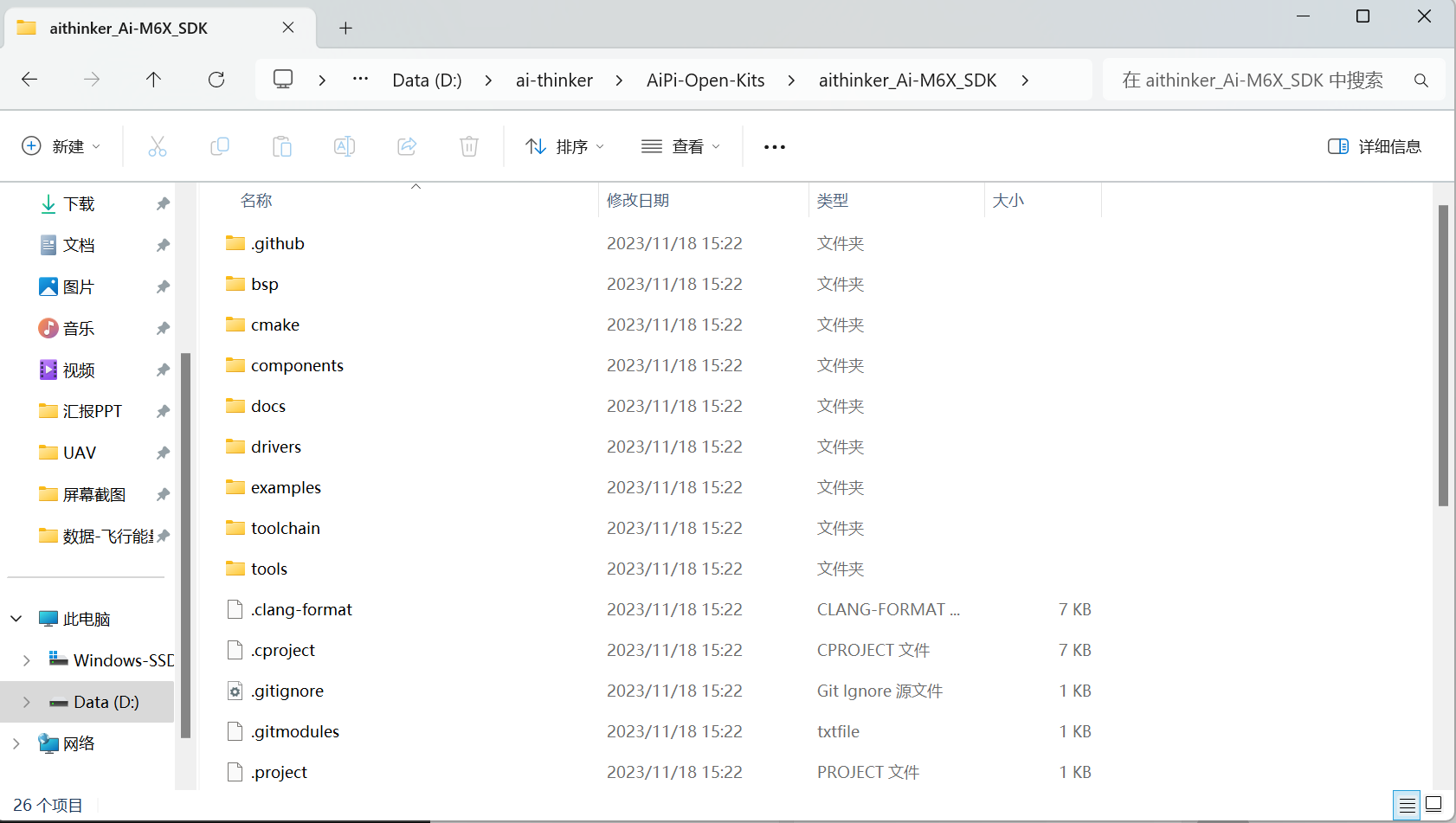Select Data (D:) in navigation tree
The width and height of the screenshot is (1456, 823).
(x=87, y=702)
